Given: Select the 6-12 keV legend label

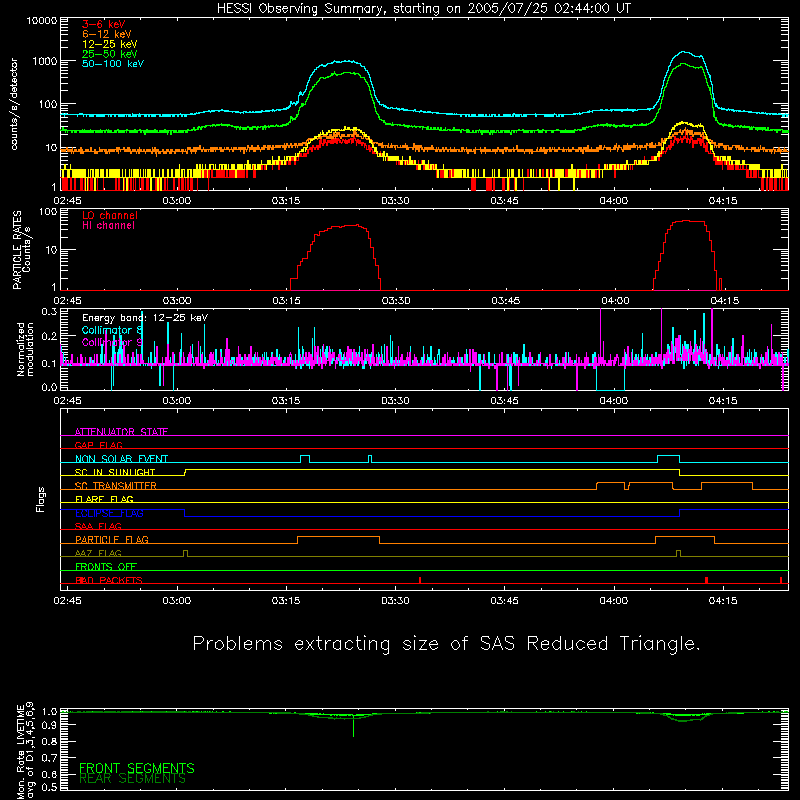Looking at the screenshot, I should [x=107, y=34].
